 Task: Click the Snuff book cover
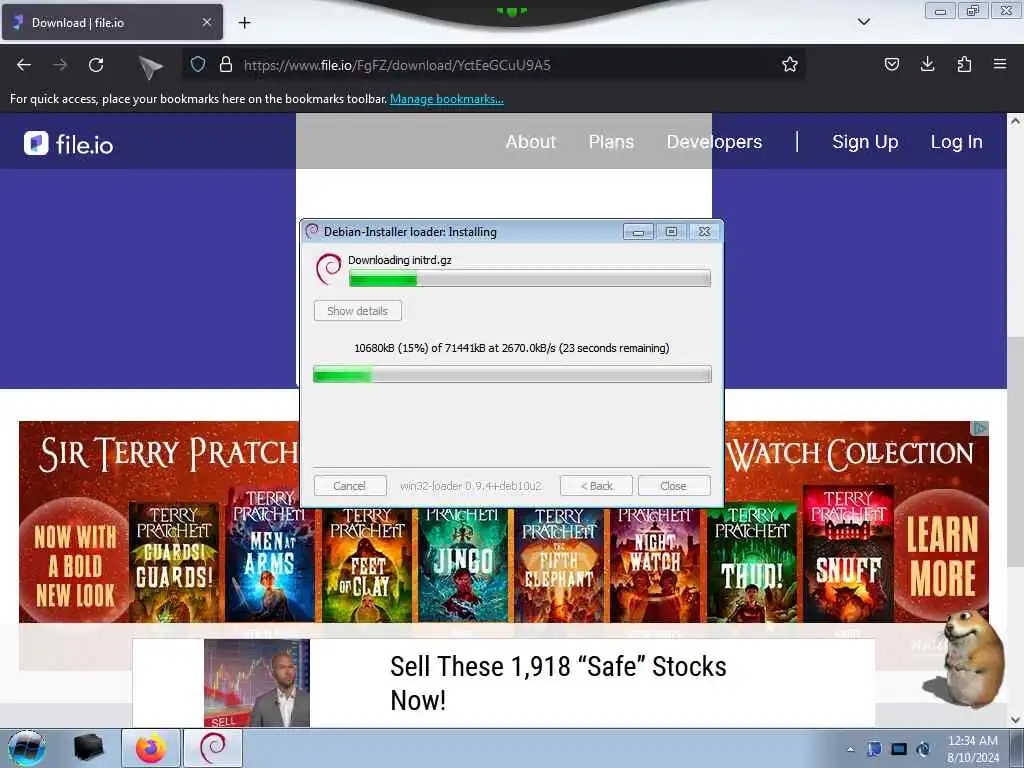(848, 554)
